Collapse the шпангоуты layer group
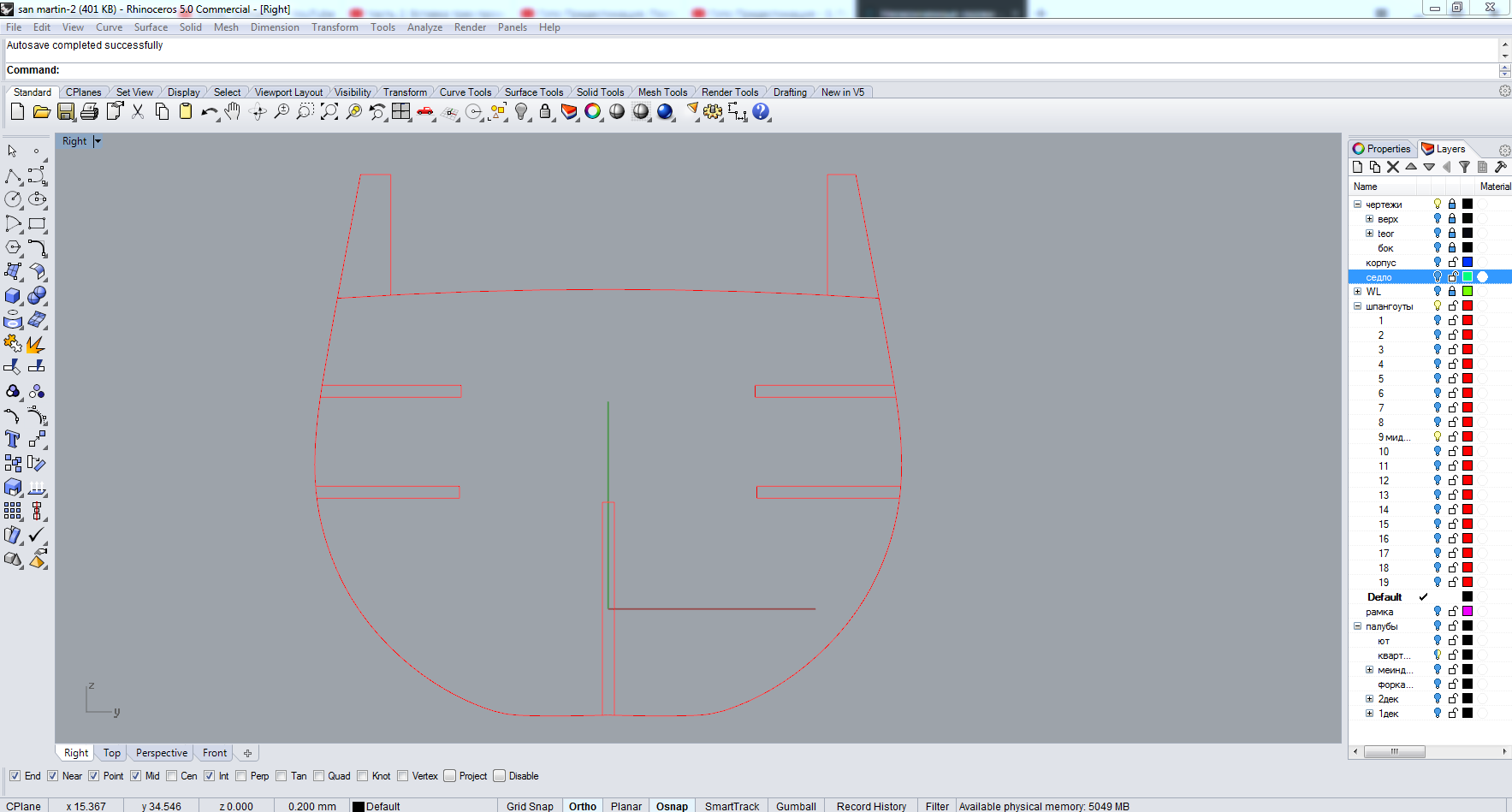This screenshot has width=1512, height=812. tap(1357, 306)
